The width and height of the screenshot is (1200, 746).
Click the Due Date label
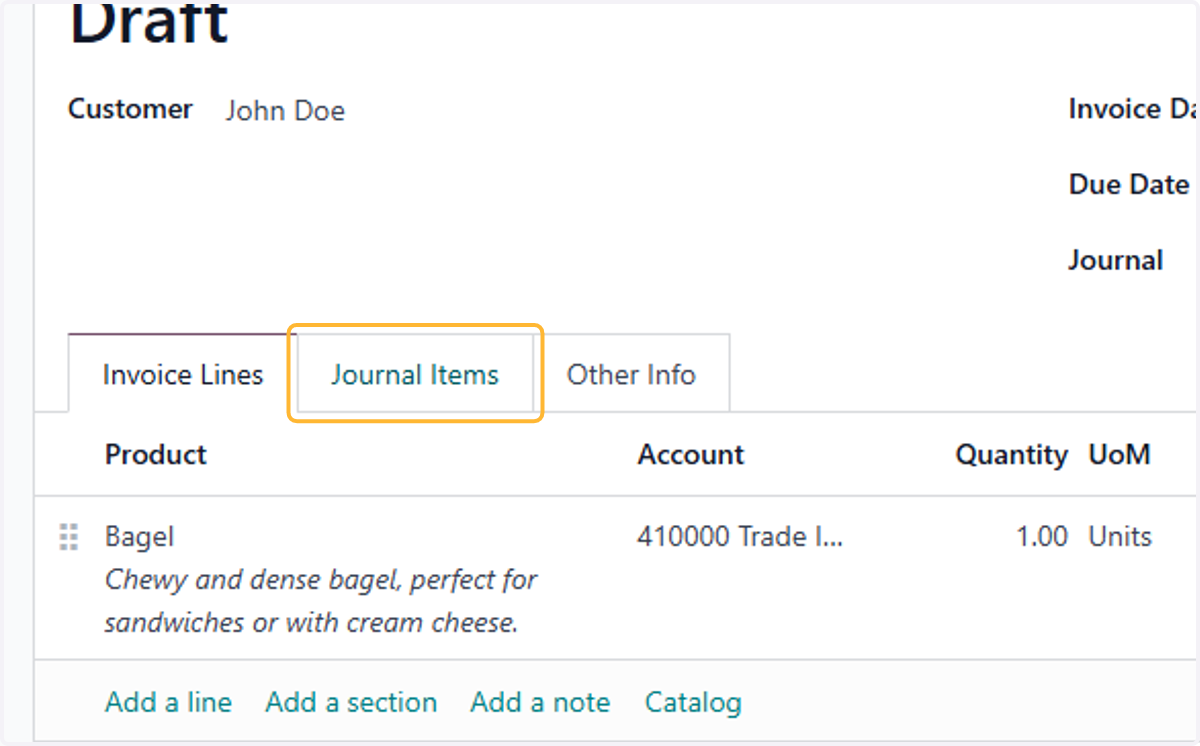coord(1129,185)
